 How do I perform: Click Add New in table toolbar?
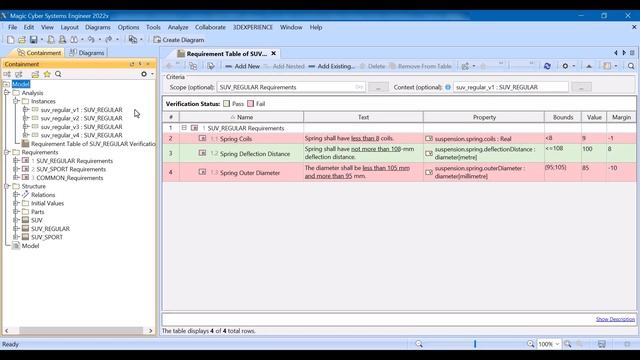click(x=242, y=66)
